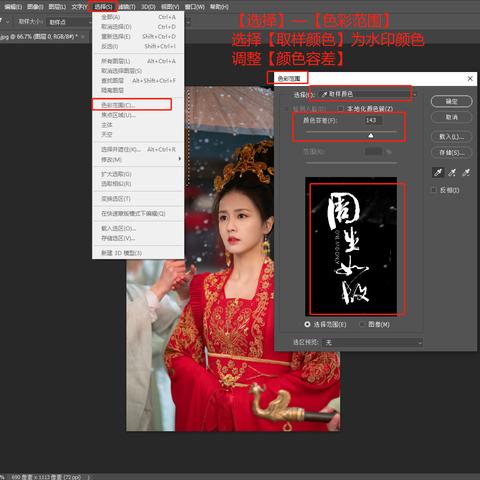Select the Subtract from Sample eyedropper

[x=466, y=172]
